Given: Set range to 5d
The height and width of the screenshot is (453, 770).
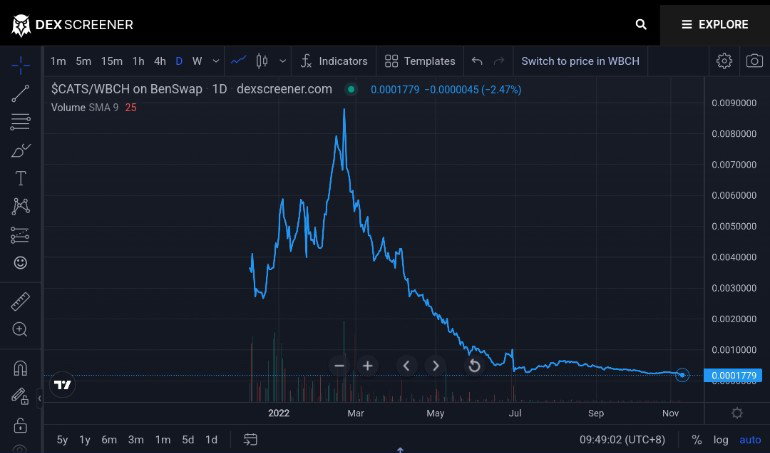Looking at the screenshot, I should click(x=188, y=440).
